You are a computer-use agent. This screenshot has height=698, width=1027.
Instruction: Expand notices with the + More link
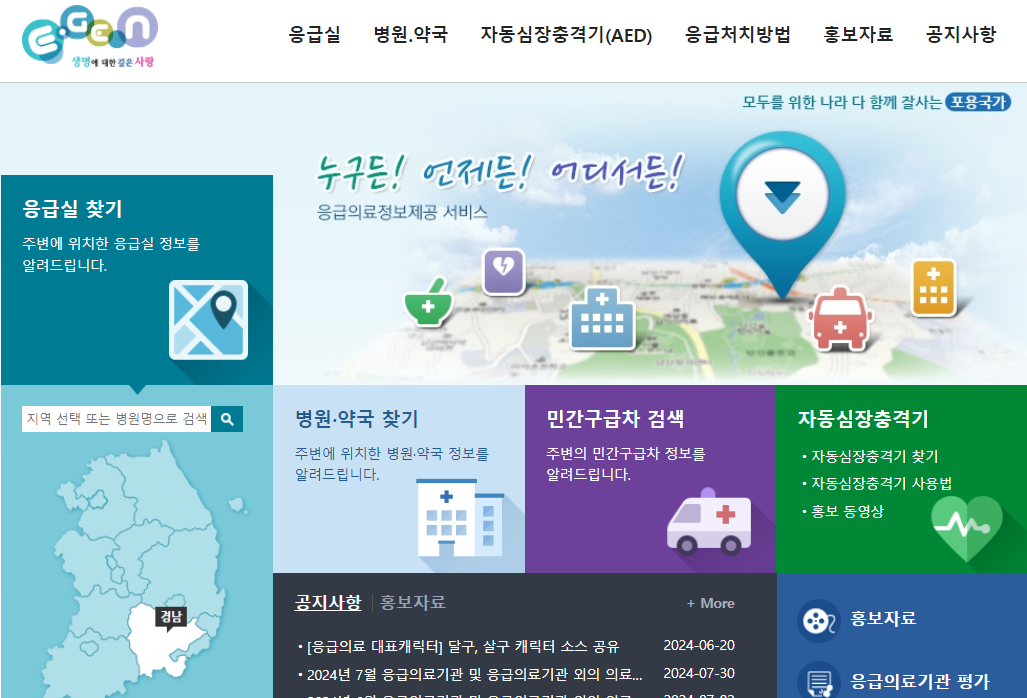[708, 602]
